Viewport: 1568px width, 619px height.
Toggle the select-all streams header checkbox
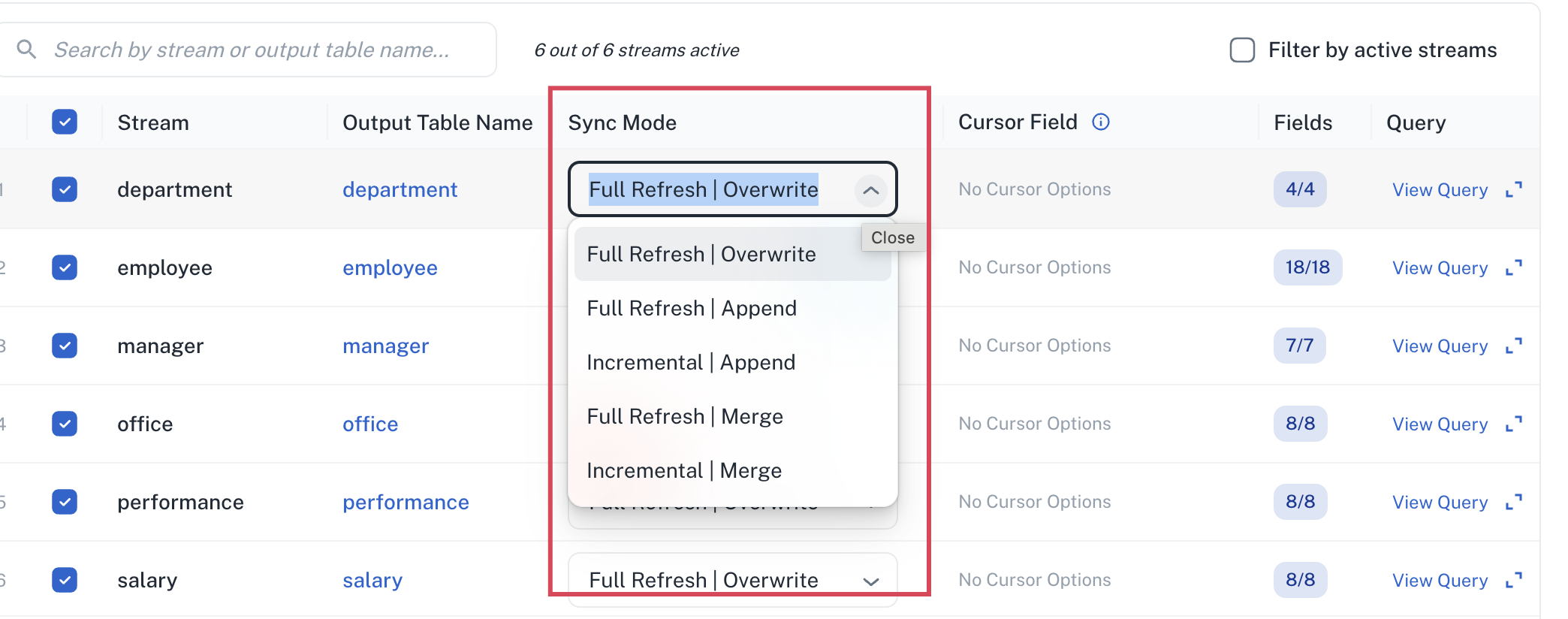point(65,122)
